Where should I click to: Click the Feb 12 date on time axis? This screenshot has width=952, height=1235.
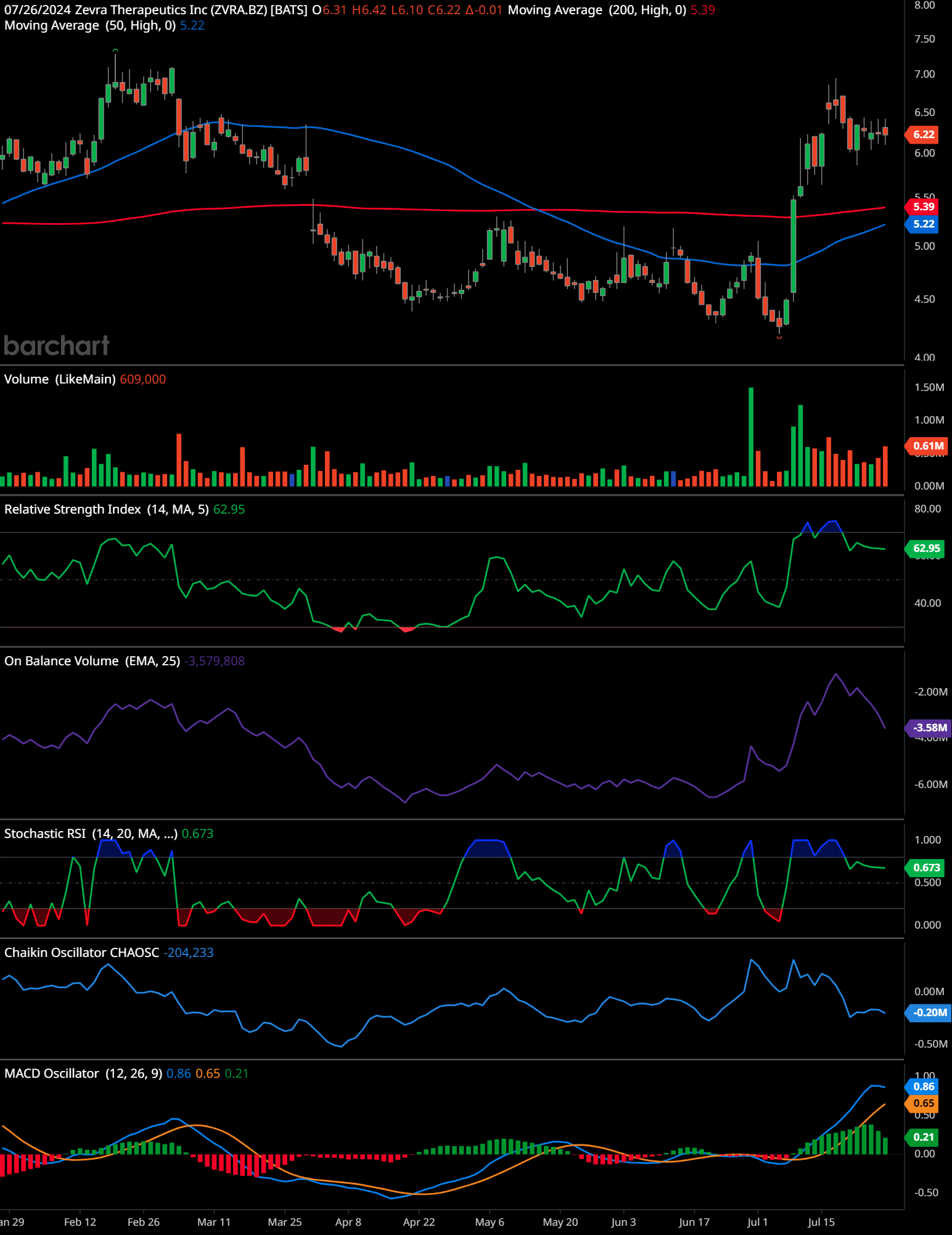(x=80, y=1222)
